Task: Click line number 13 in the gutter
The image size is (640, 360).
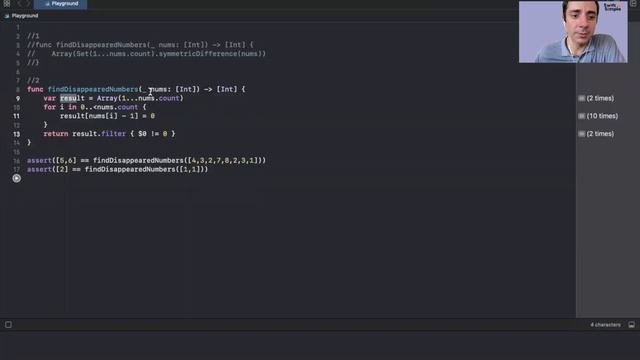Action: (x=16, y=134)
